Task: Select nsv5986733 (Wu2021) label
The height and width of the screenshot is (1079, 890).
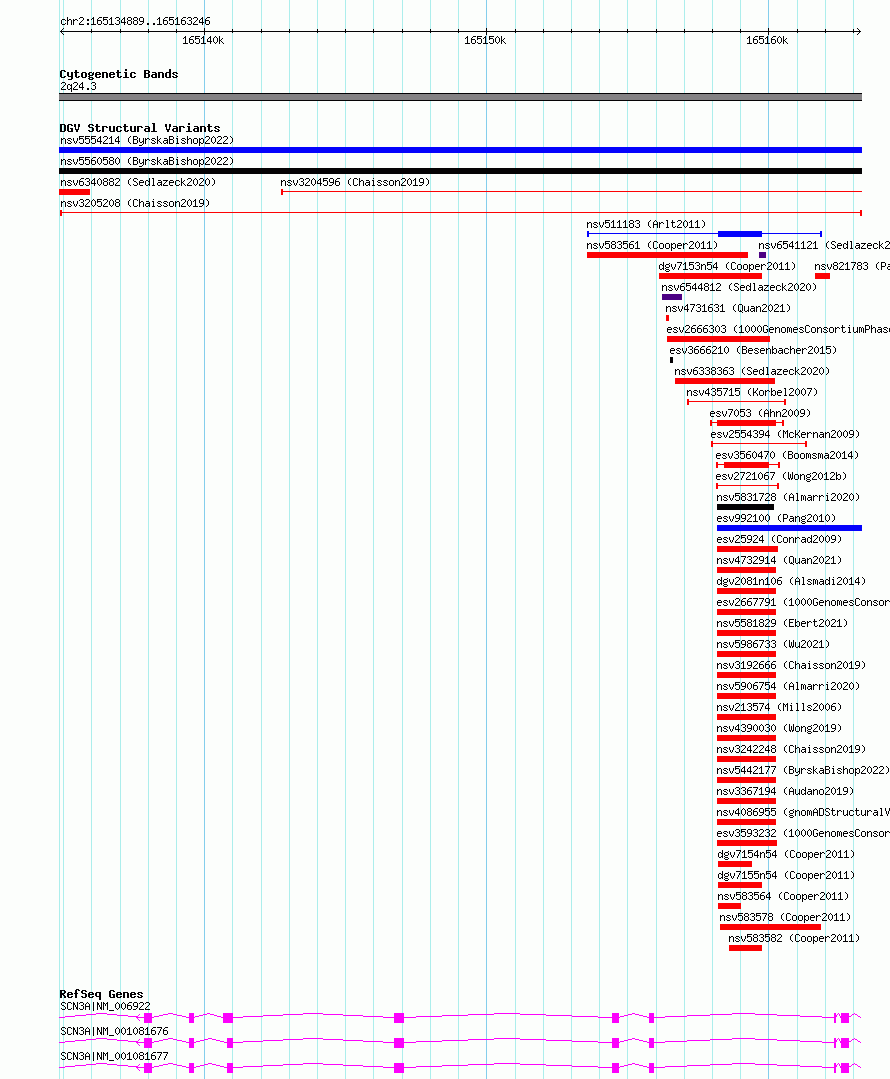Action: point(773,644)
